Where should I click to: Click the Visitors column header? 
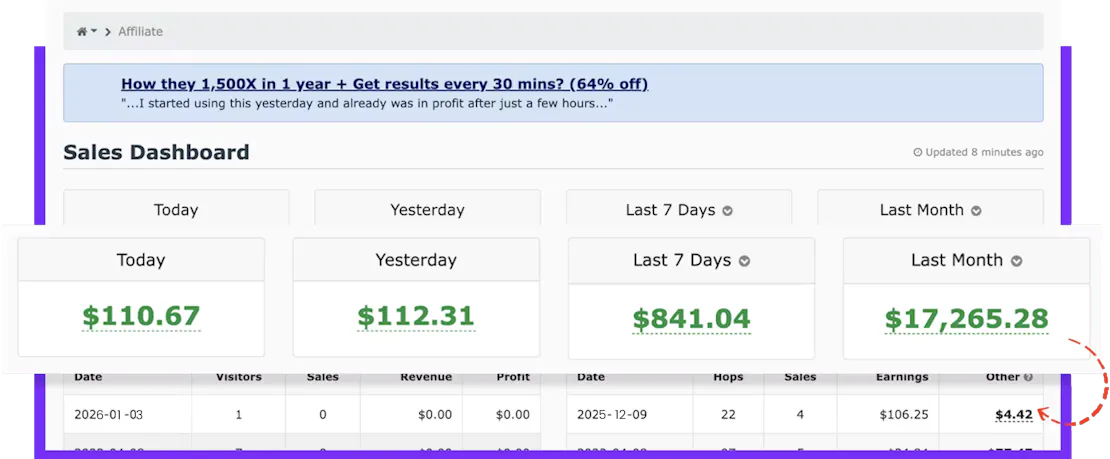click(x=239, y=377)
